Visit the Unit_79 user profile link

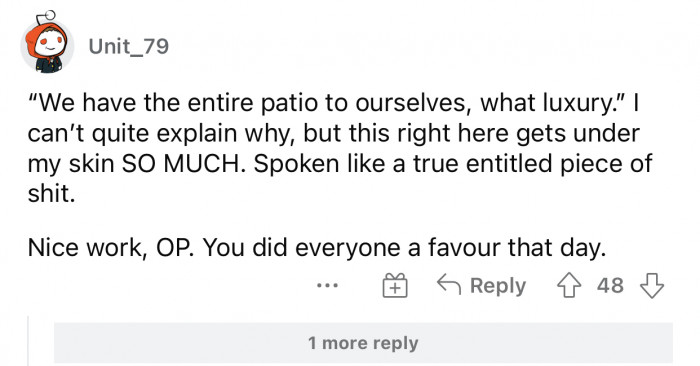coord(129,46)
